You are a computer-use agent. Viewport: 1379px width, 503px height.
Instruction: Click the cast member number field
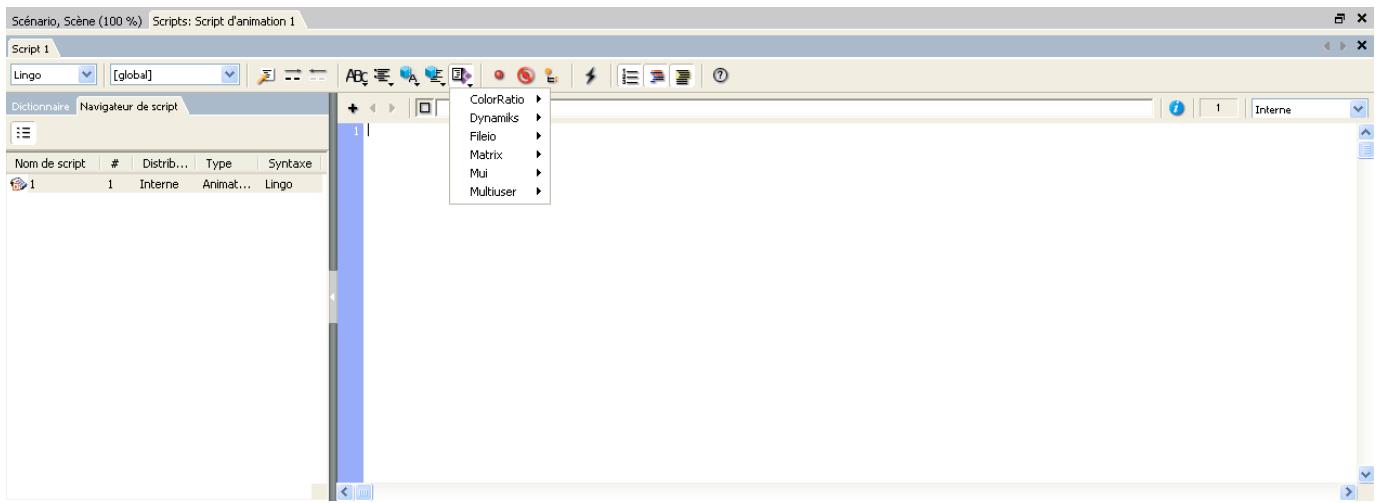tap(1217, 108)
